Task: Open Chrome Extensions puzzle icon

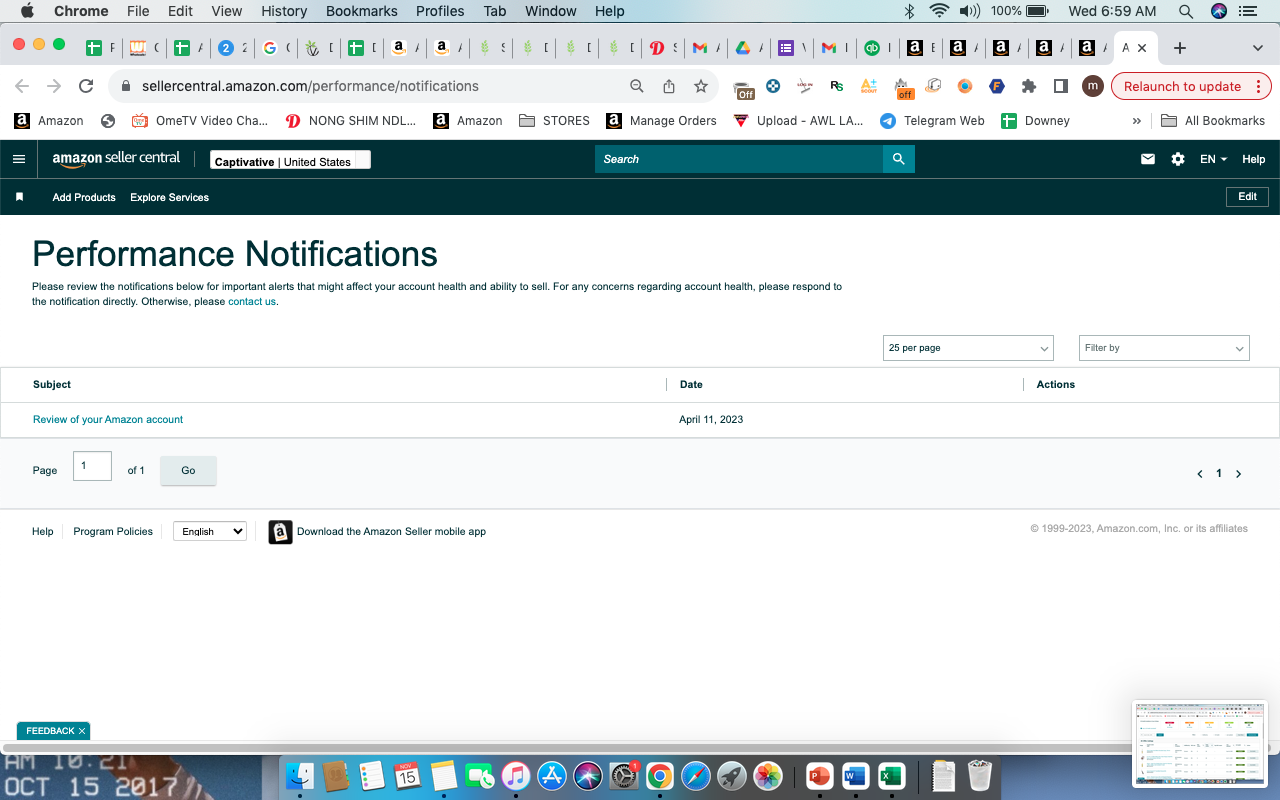Action: [x=1029, y=86]
